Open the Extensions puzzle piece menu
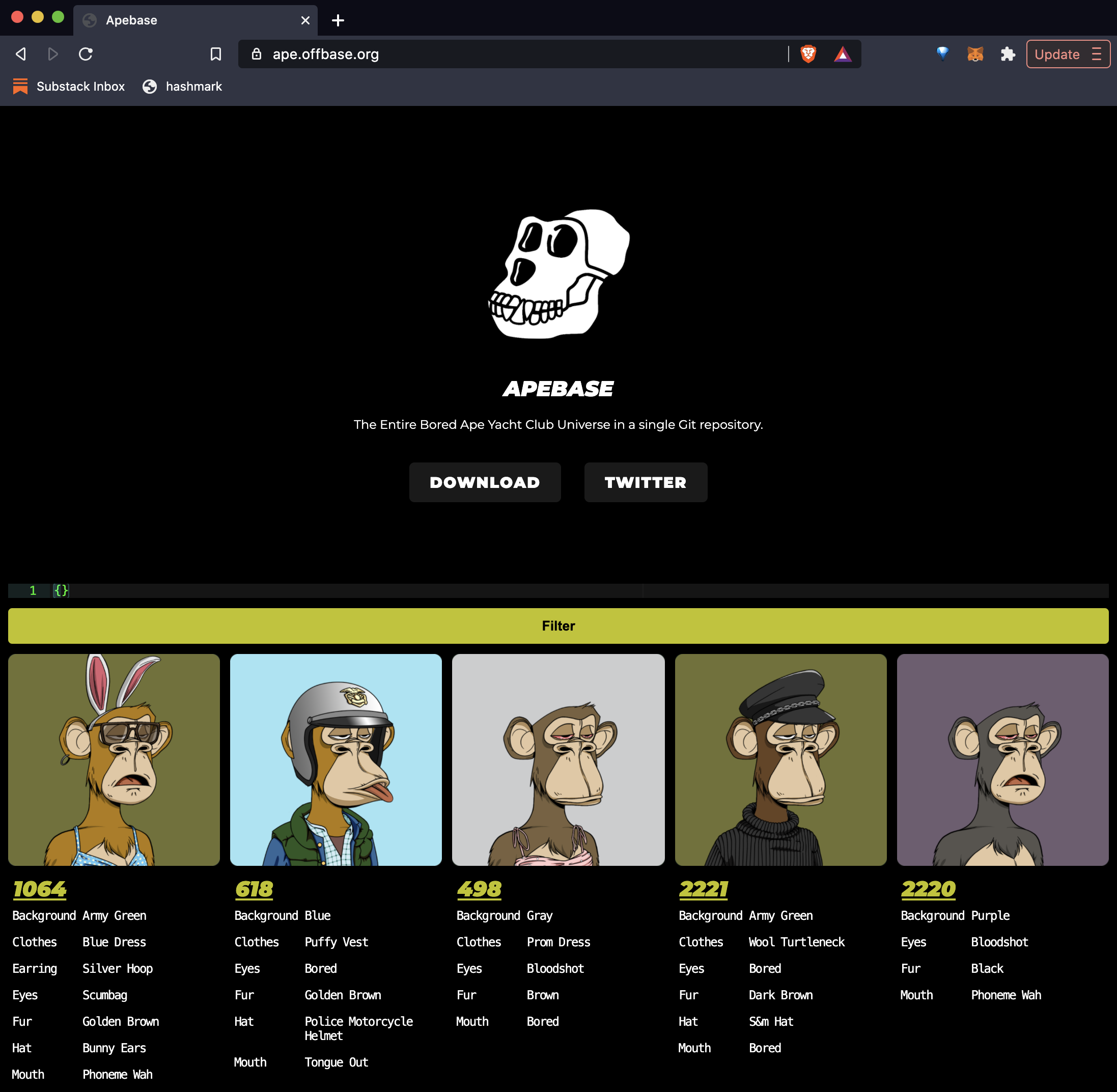 [x=1008, y=54]
